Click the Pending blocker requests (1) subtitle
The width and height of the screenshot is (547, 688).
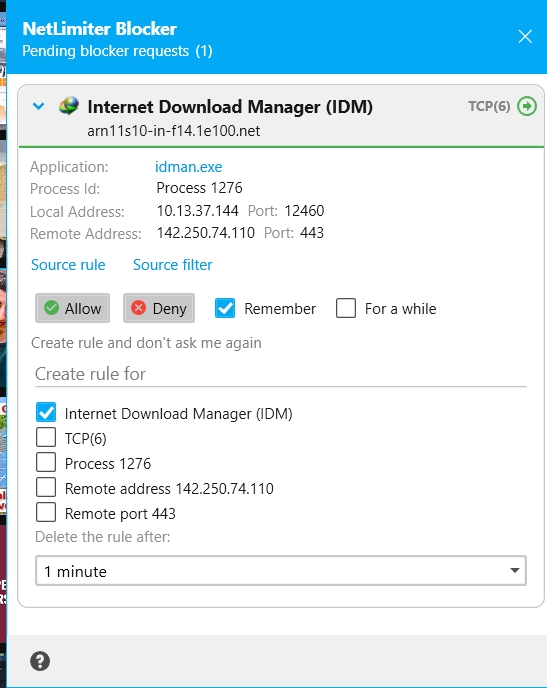pyautogui.click(x=118, y=51)
